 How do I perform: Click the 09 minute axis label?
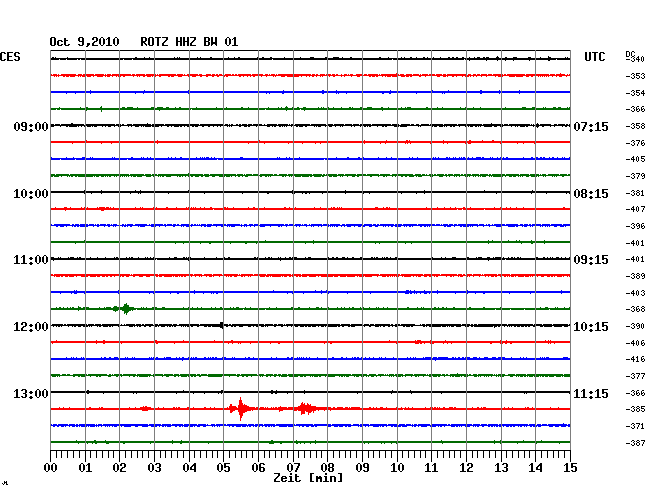362,468
